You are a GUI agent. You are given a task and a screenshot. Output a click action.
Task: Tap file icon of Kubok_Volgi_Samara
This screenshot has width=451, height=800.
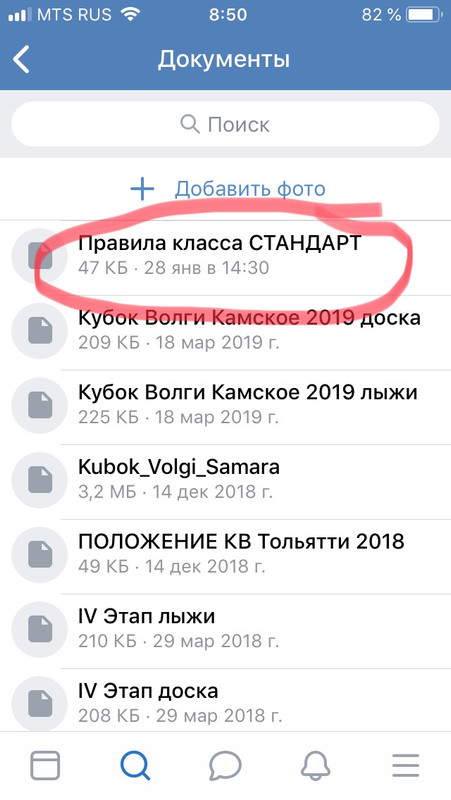click(x=40, y=480)
